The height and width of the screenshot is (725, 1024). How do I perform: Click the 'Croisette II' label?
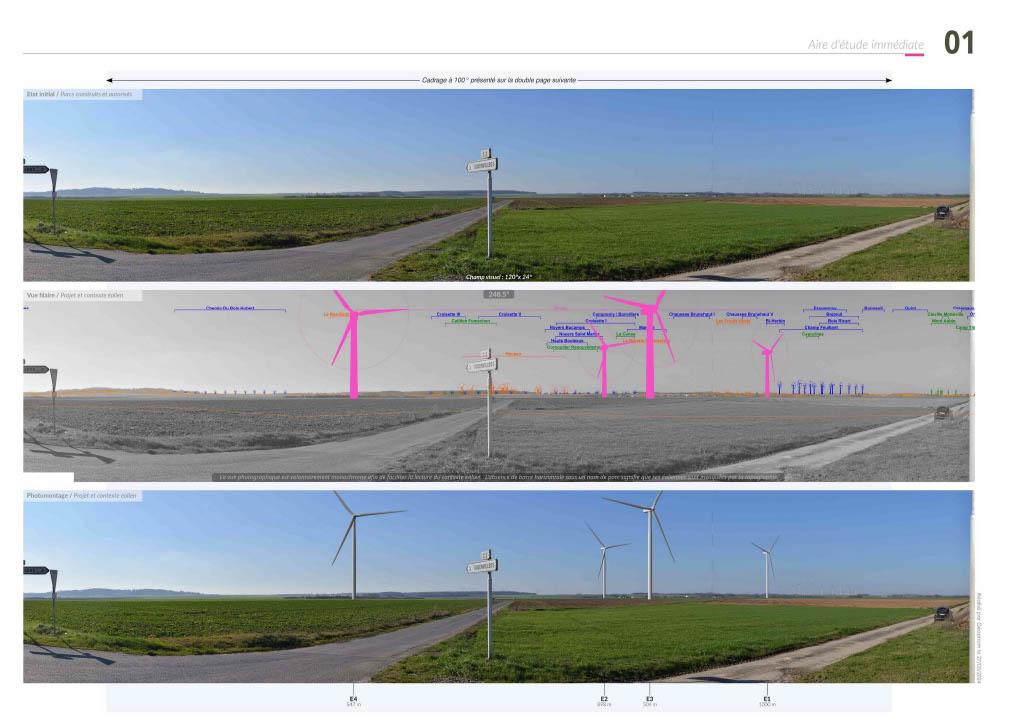509,314
